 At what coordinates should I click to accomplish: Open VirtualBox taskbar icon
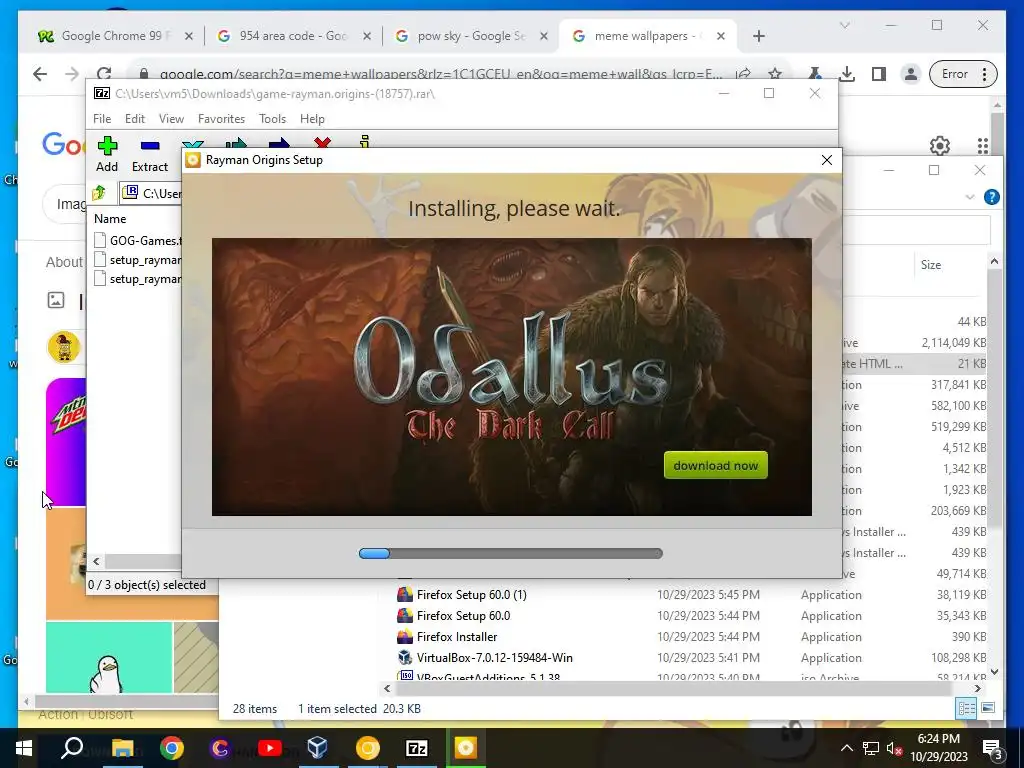click(317, 748)
